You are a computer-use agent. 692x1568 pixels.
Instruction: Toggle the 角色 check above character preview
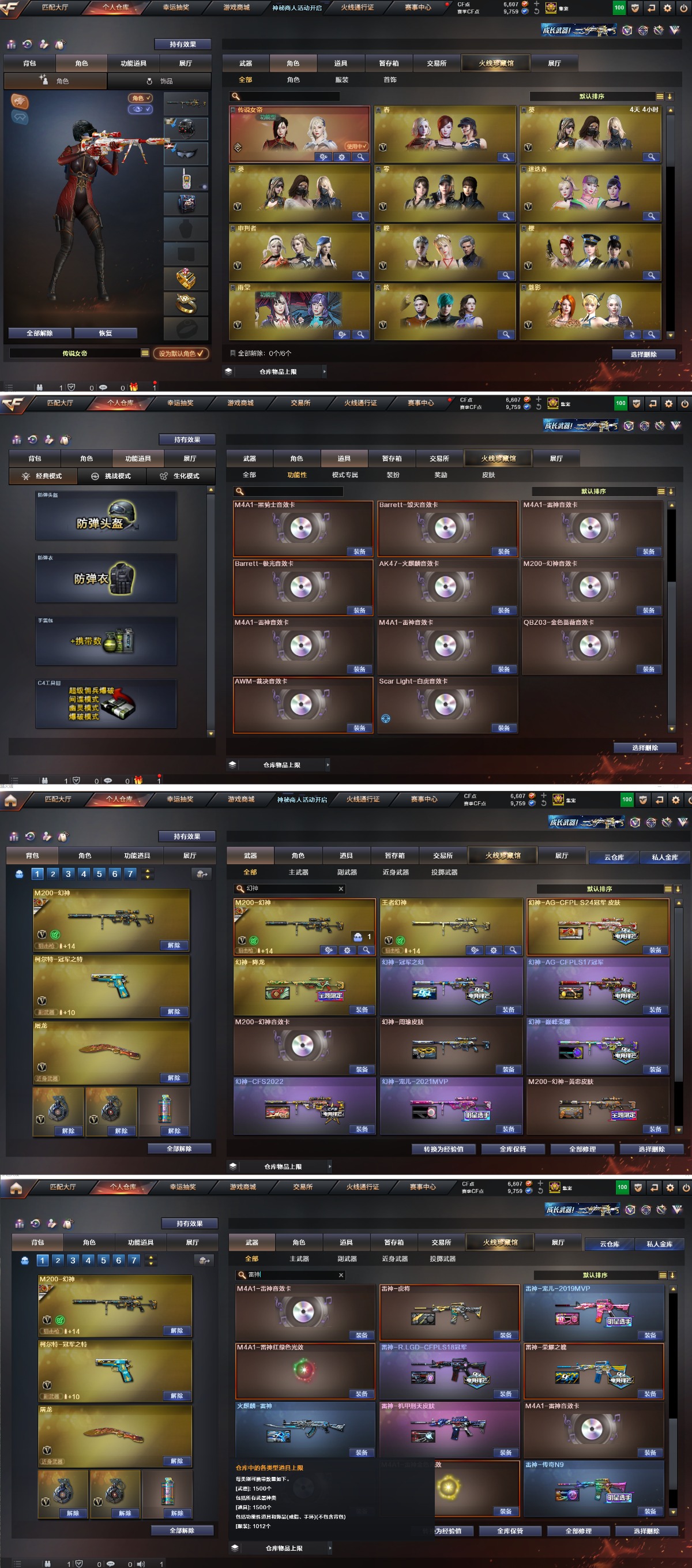(141, 98)
